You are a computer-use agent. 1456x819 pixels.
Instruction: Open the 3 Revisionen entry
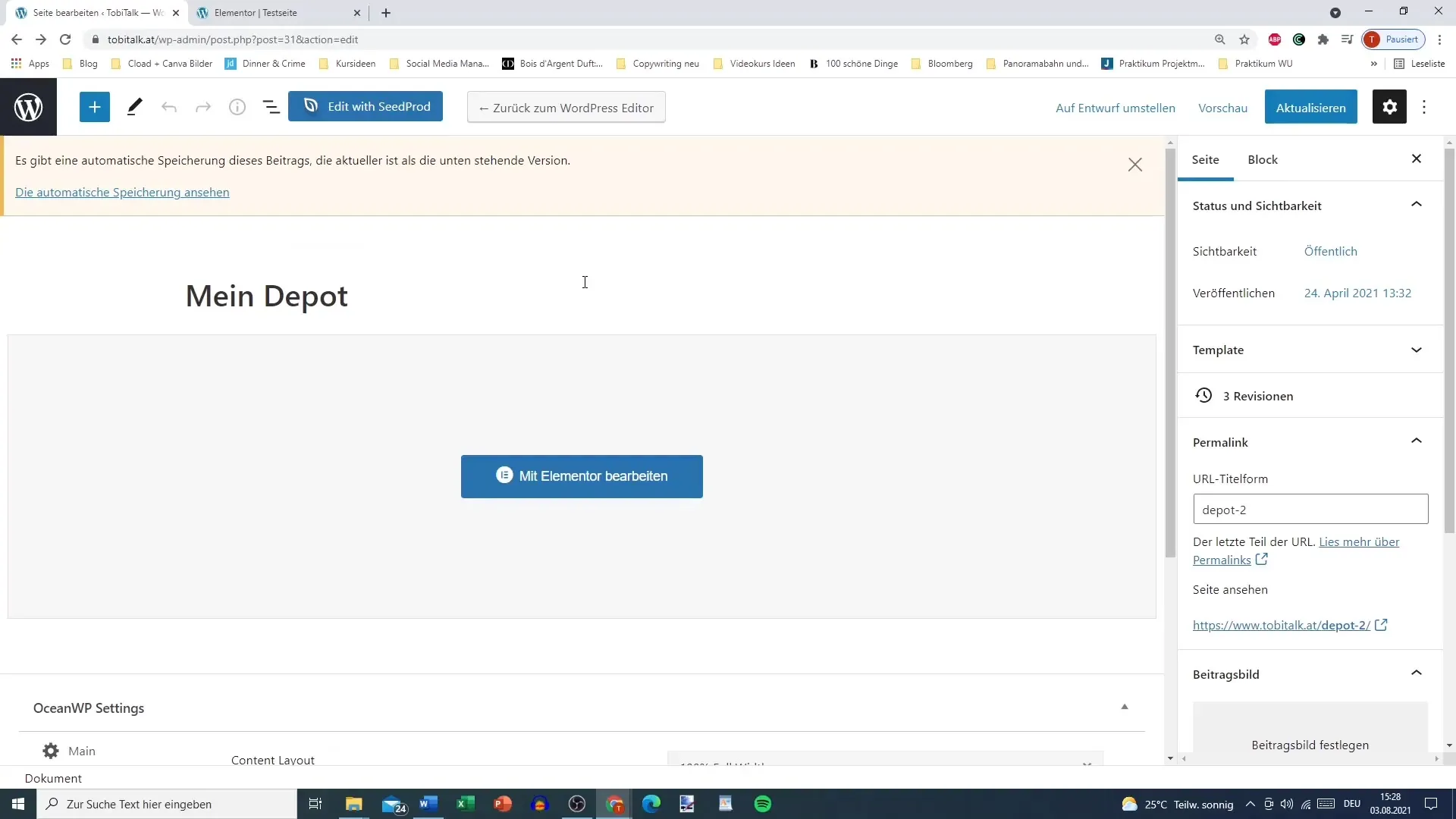(1258, 396)
